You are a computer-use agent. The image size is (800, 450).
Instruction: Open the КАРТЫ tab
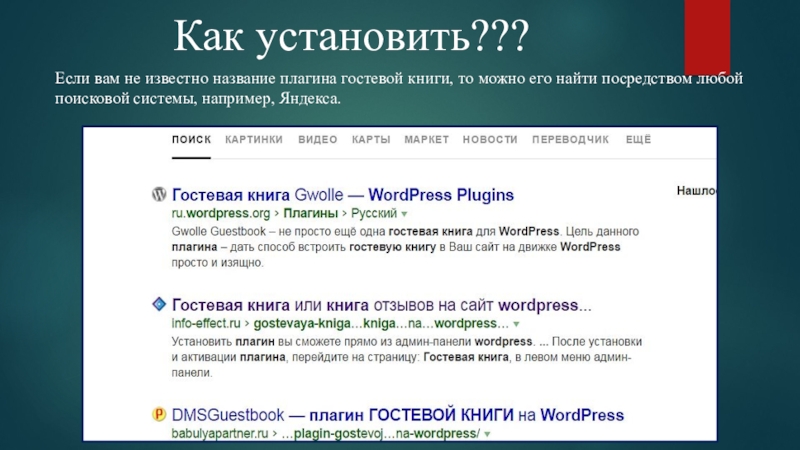(x=371, y=140)
